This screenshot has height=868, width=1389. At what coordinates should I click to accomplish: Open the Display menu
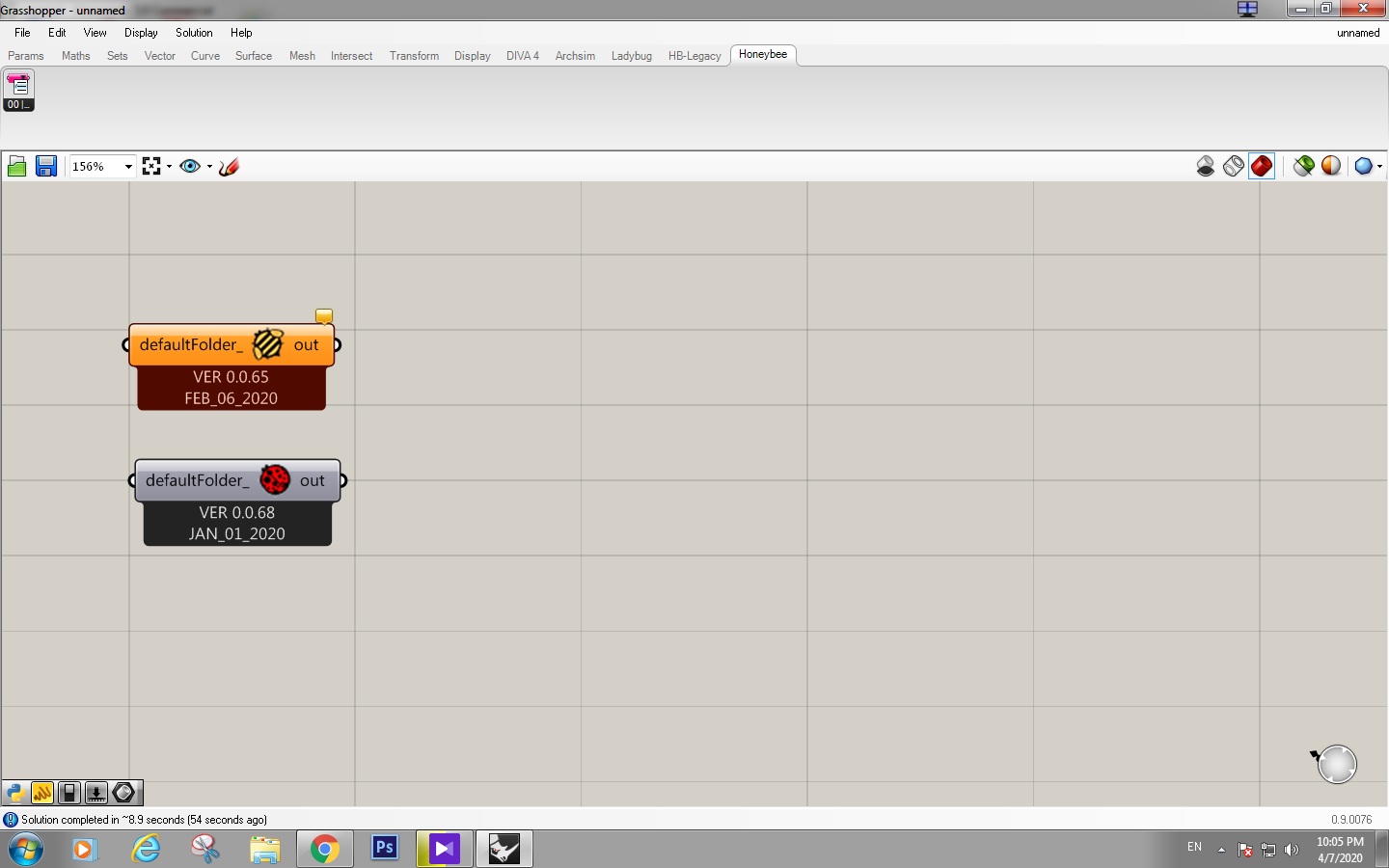(141, 33)
